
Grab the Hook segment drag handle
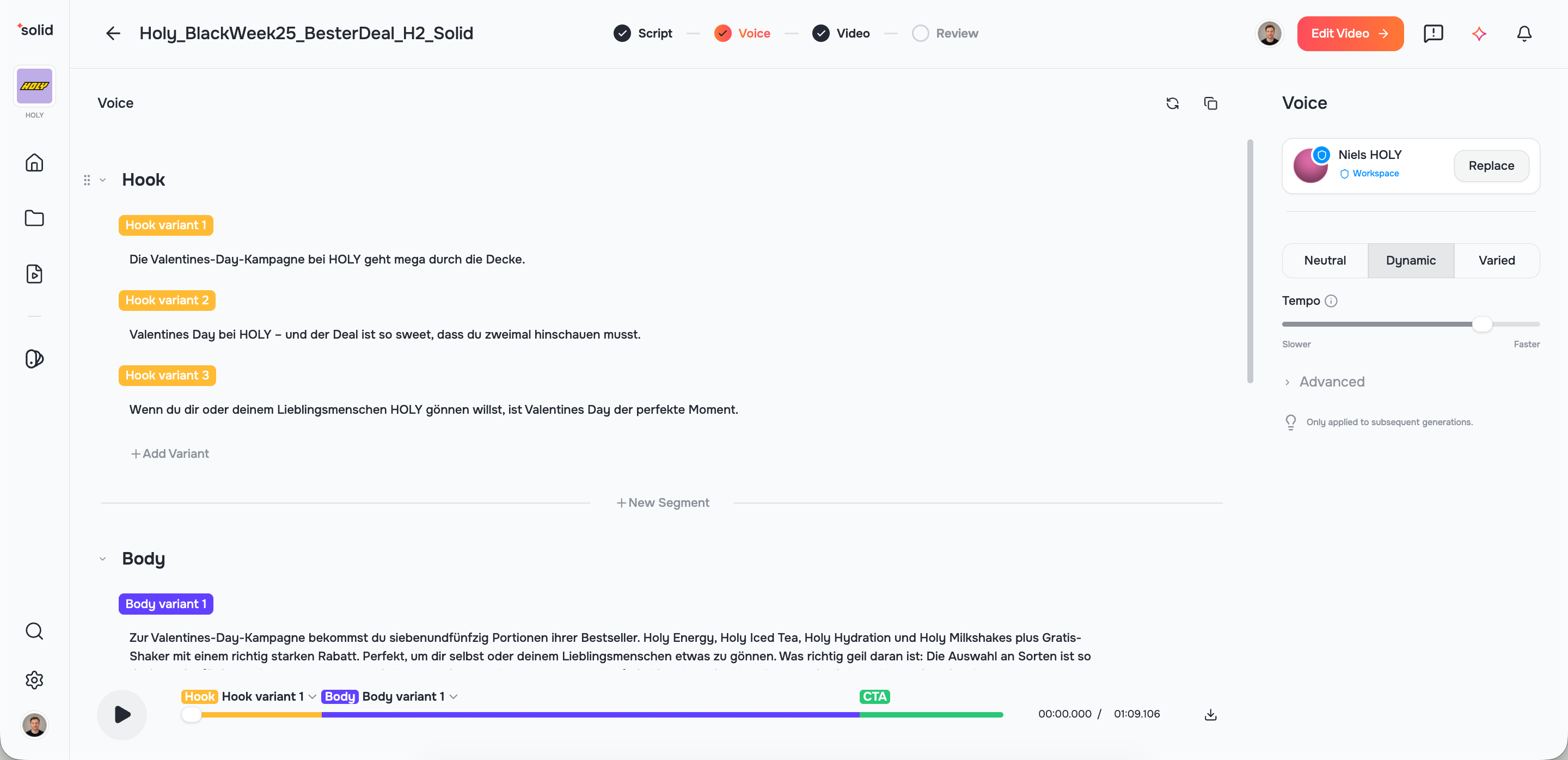pyautogui.click(x=87, y=180)
